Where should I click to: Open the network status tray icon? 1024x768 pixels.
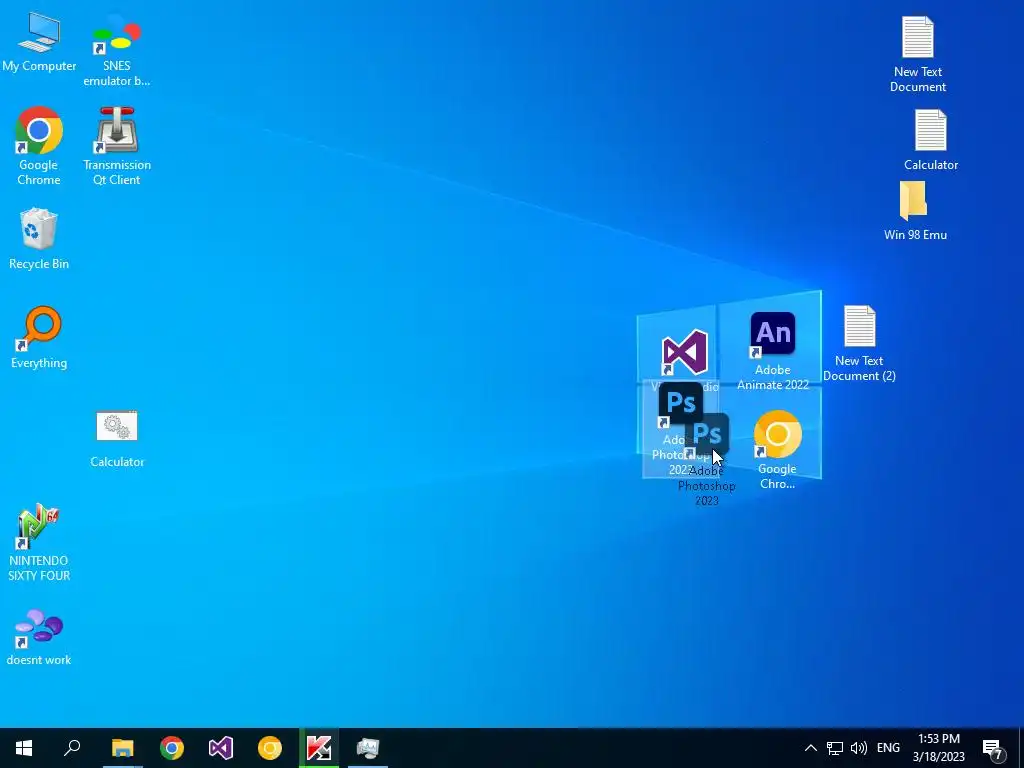coord(835,748)
